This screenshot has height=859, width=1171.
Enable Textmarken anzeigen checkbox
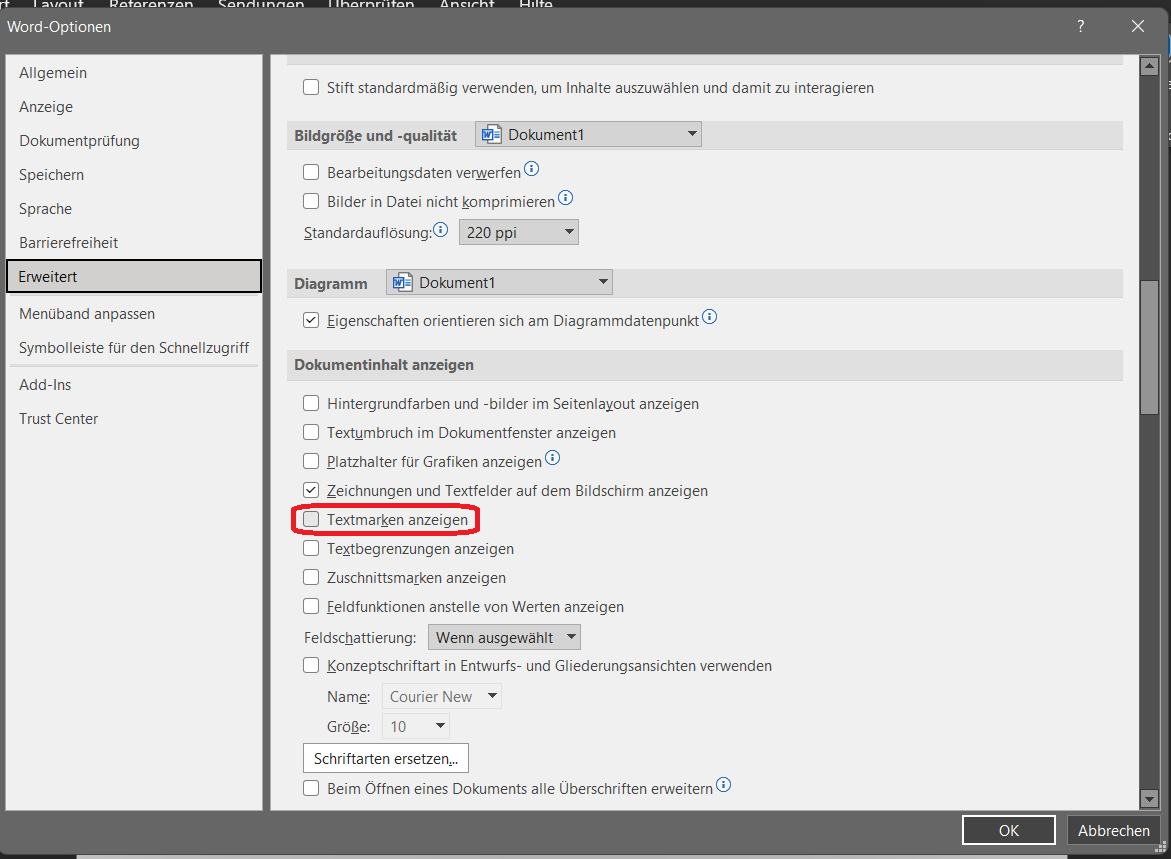311,520
